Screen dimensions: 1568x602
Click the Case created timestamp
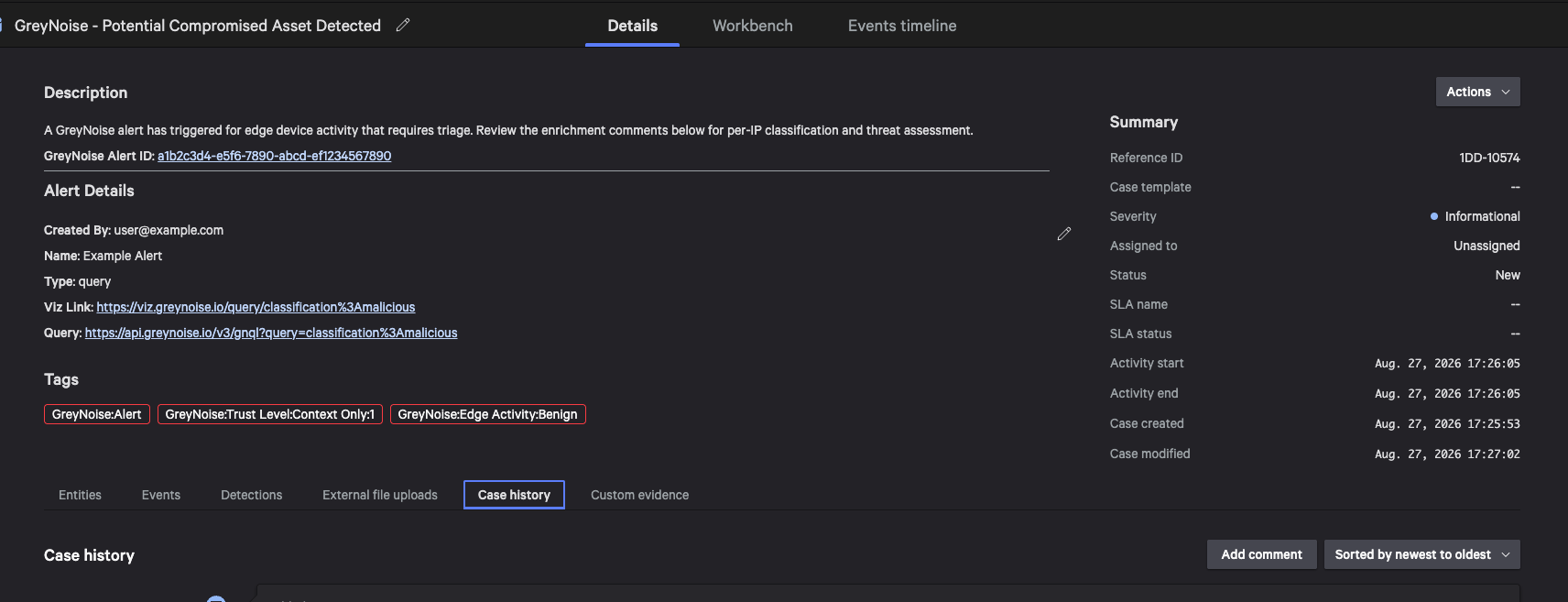tap(1447, 424)
